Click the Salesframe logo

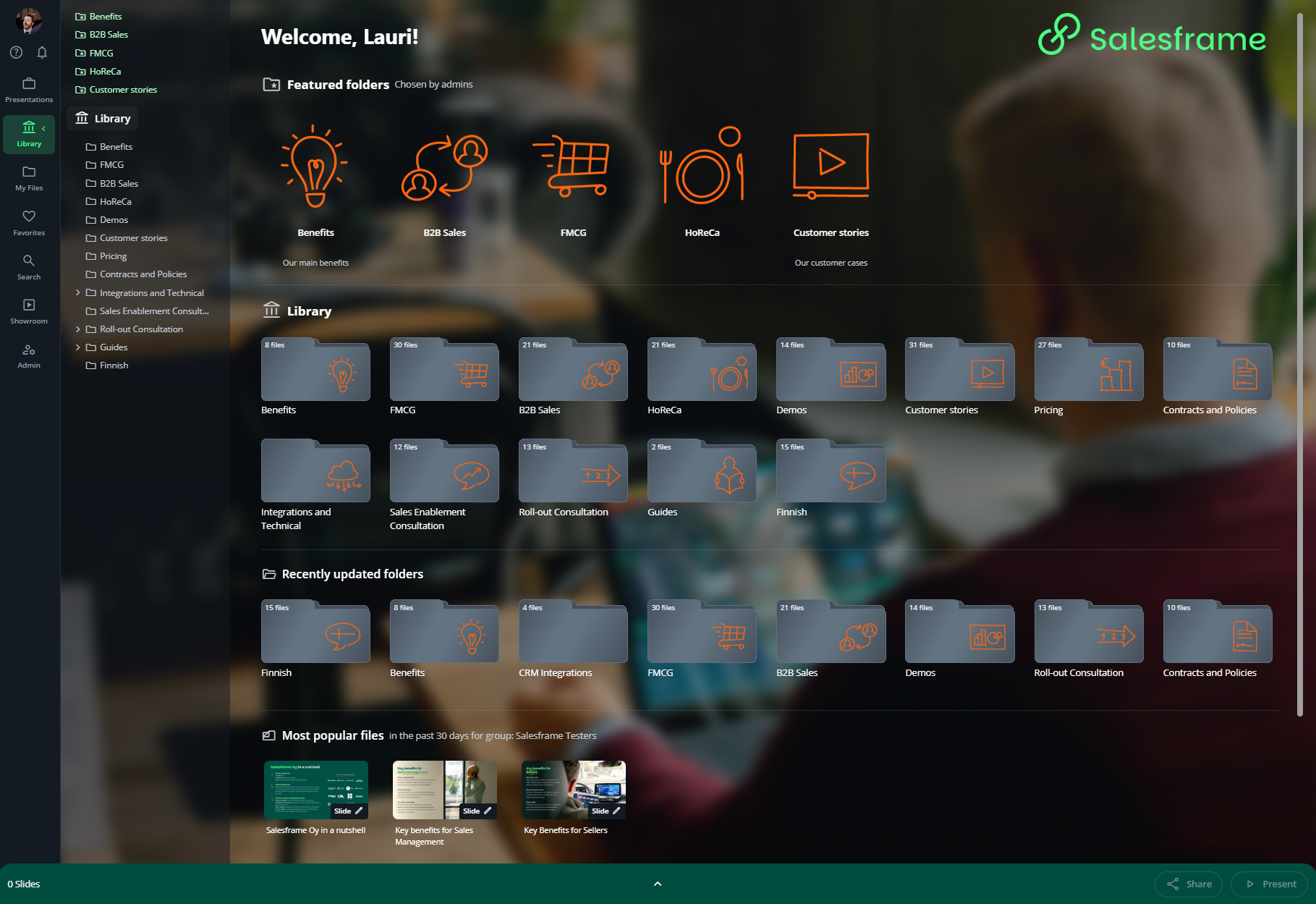click(x=1152, y=36)
